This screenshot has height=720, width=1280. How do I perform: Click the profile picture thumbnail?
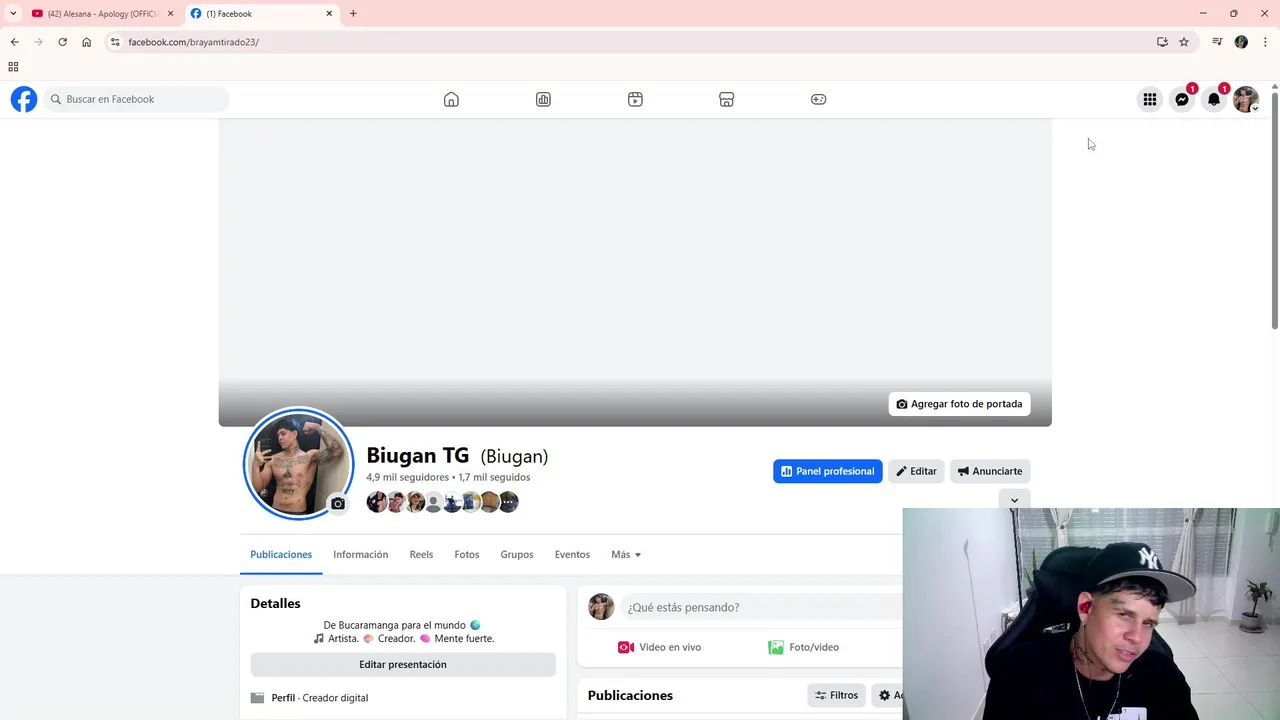[x=298, y=463]
